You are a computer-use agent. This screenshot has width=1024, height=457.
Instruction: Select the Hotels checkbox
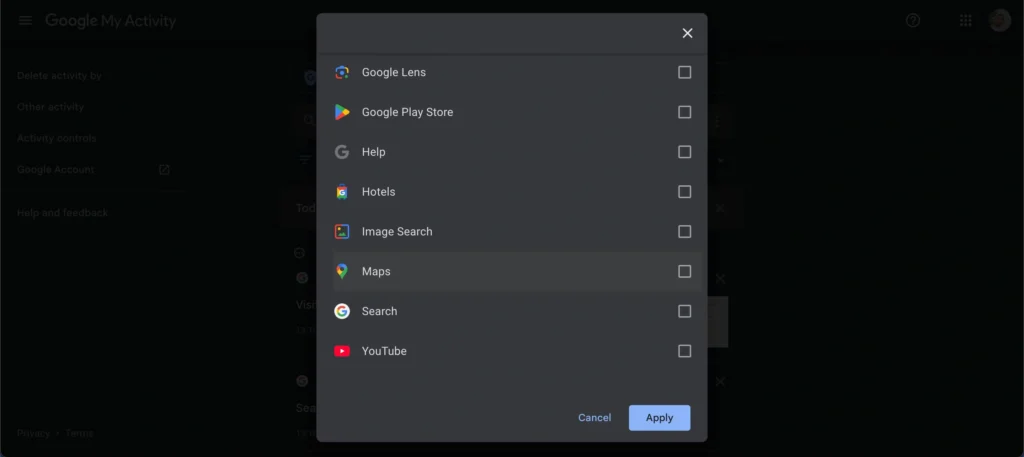coord(684,192)
